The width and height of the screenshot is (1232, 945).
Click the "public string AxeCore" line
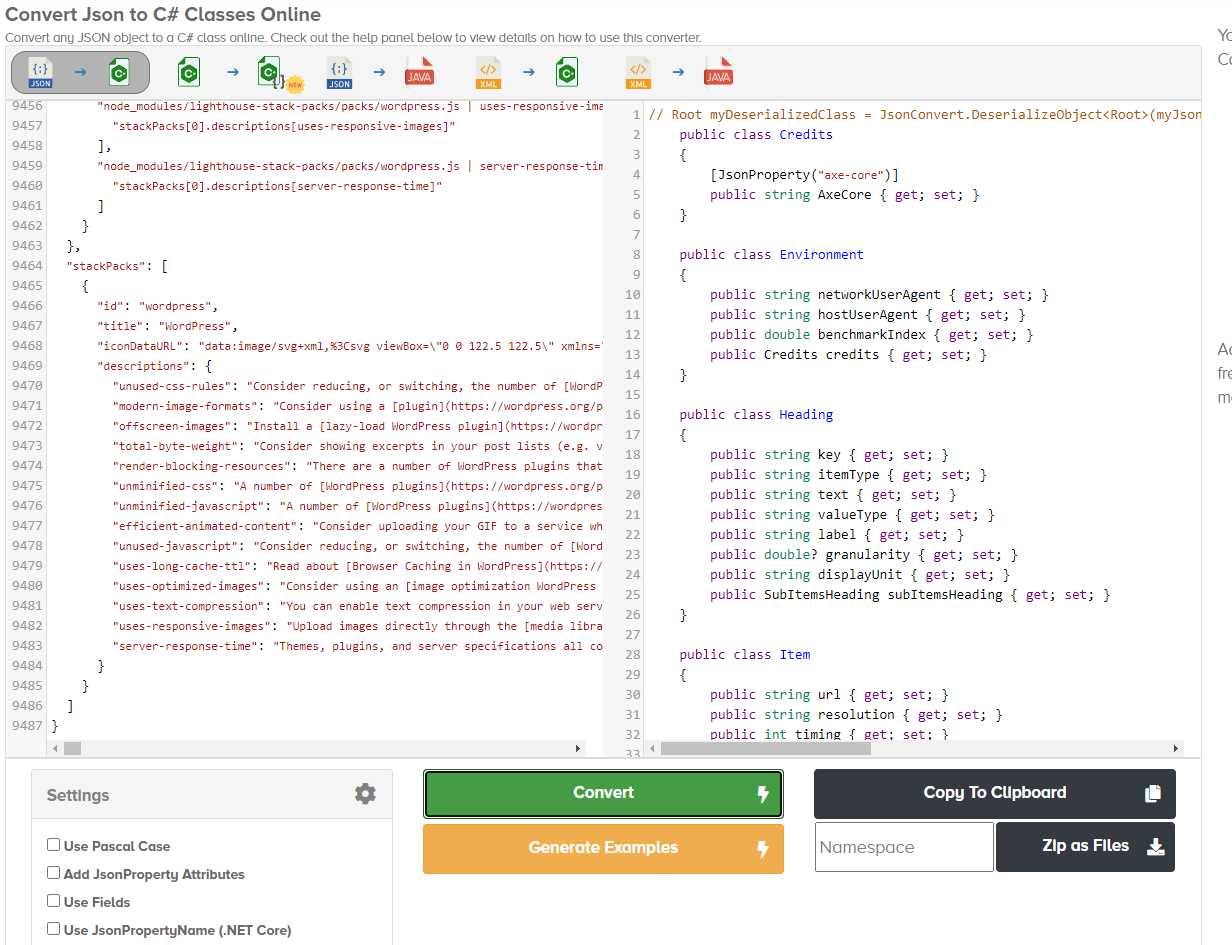click(845, 194)
